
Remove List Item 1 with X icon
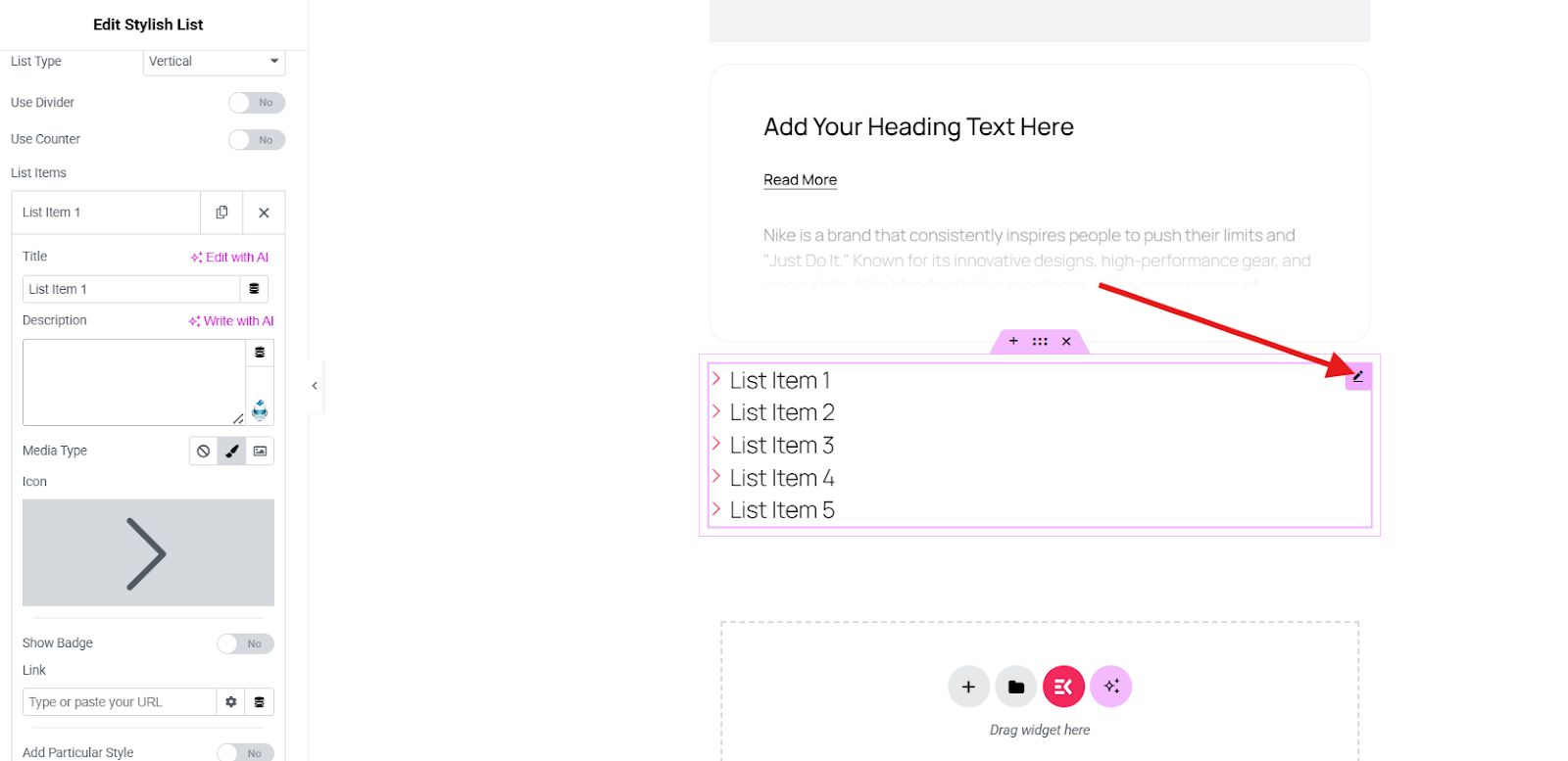coord(264,213)
